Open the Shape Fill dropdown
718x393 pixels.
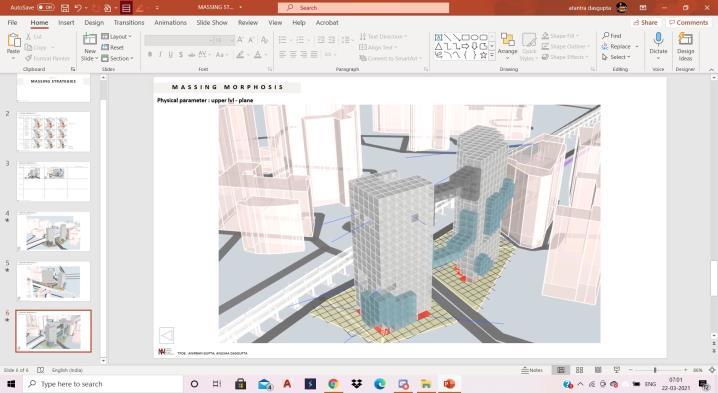pyautogui.click(x=560, y=36)
